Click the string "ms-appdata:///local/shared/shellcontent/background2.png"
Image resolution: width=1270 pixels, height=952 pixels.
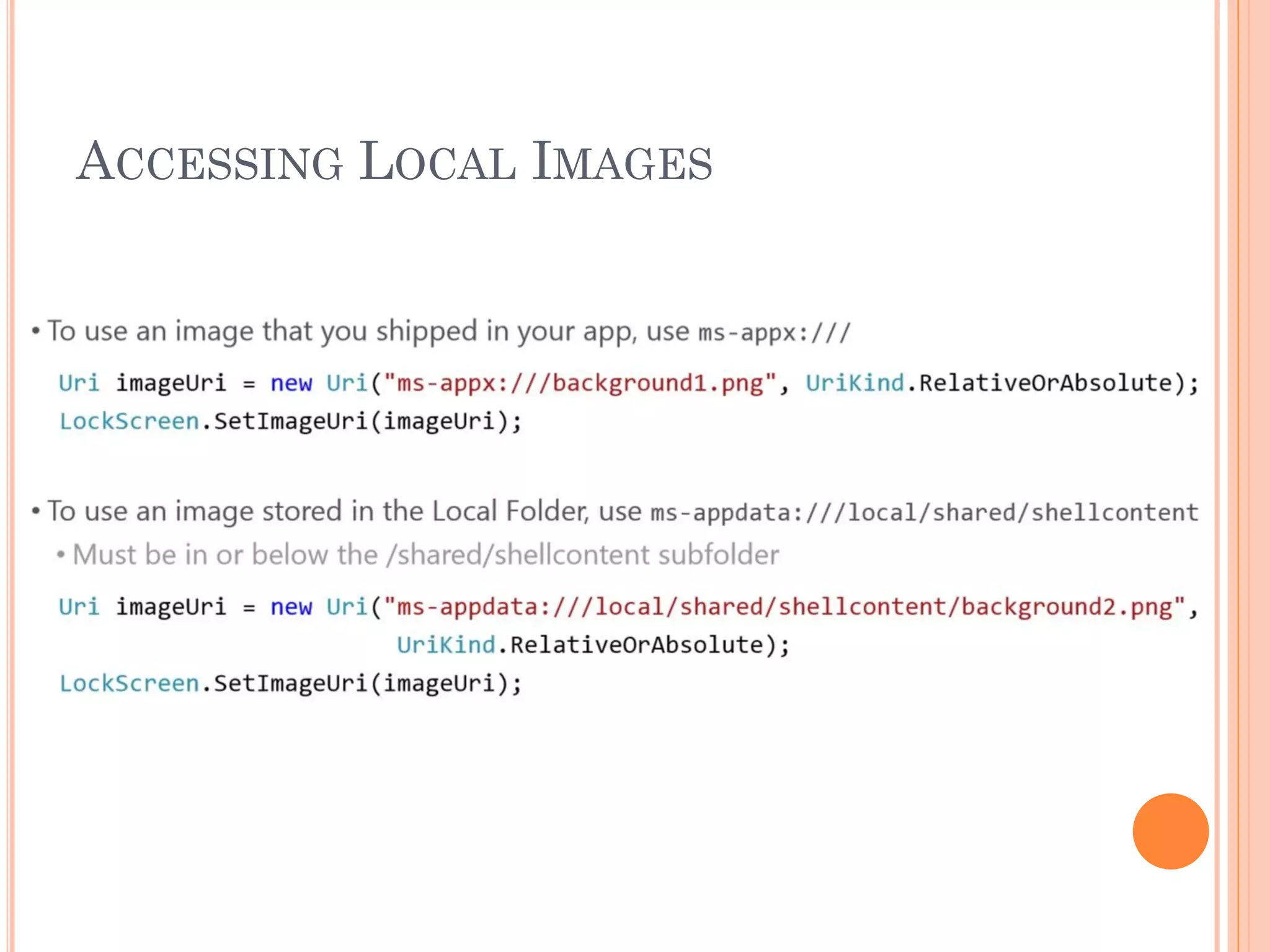pyautogui.click(x=784, y=607)
